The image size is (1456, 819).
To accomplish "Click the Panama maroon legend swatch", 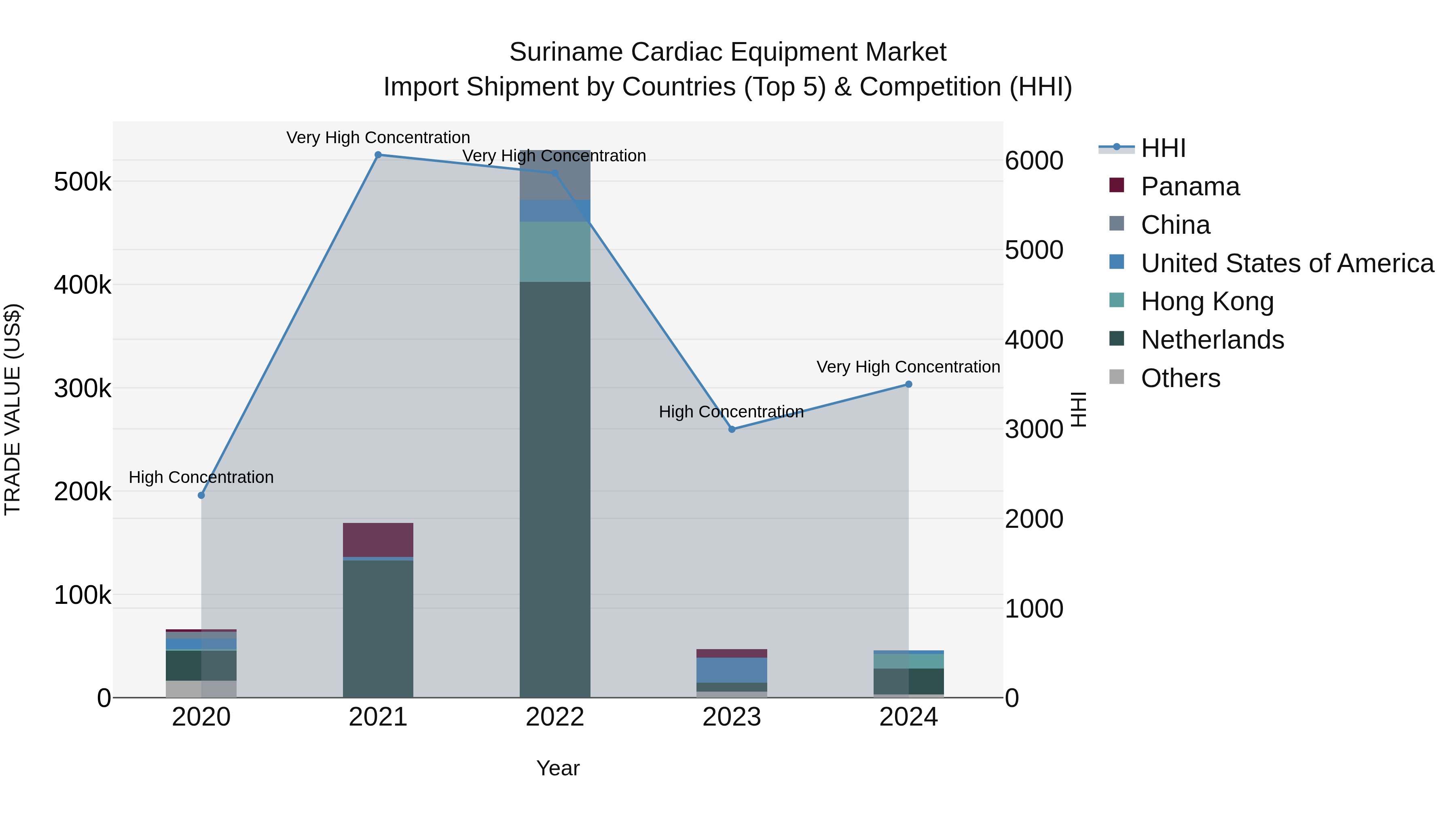I will click(1117, 185).
